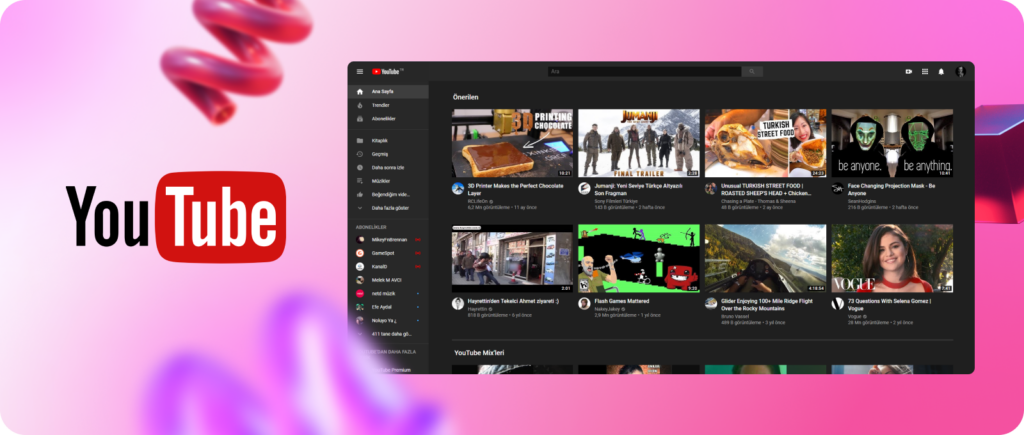Open Glider Enjoying 100+ Mile Ridge Flight title

point(767,305)
